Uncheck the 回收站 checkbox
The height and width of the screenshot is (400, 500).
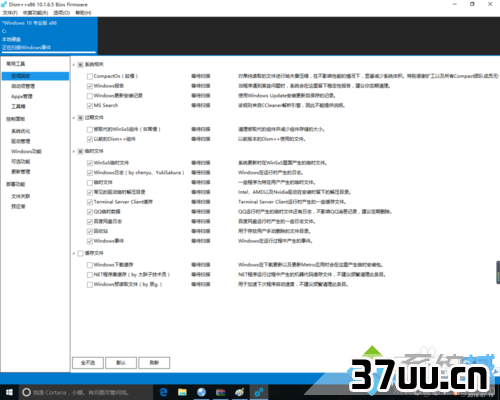89,231
